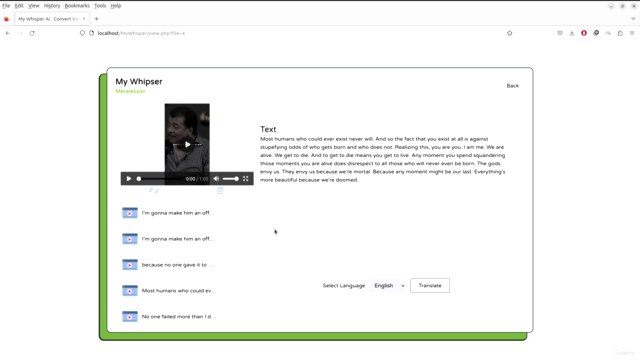Image resolution: width=640 pixels, height=360 pixels.
Task: Mute the video audio
Action: 216,179
